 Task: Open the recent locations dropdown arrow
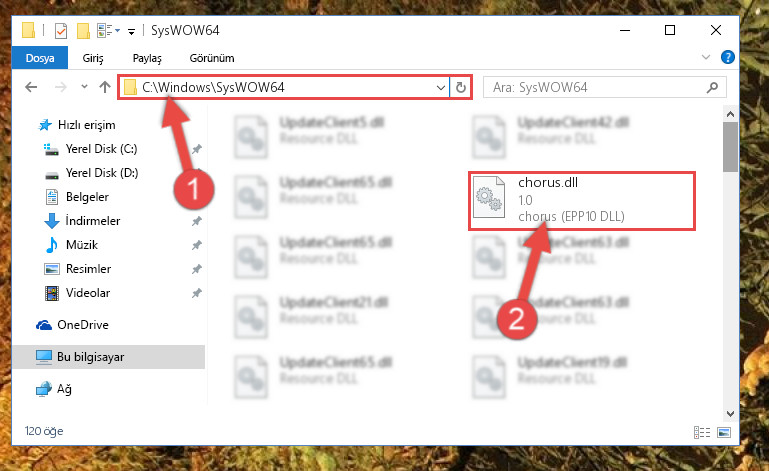click(84, 87)
